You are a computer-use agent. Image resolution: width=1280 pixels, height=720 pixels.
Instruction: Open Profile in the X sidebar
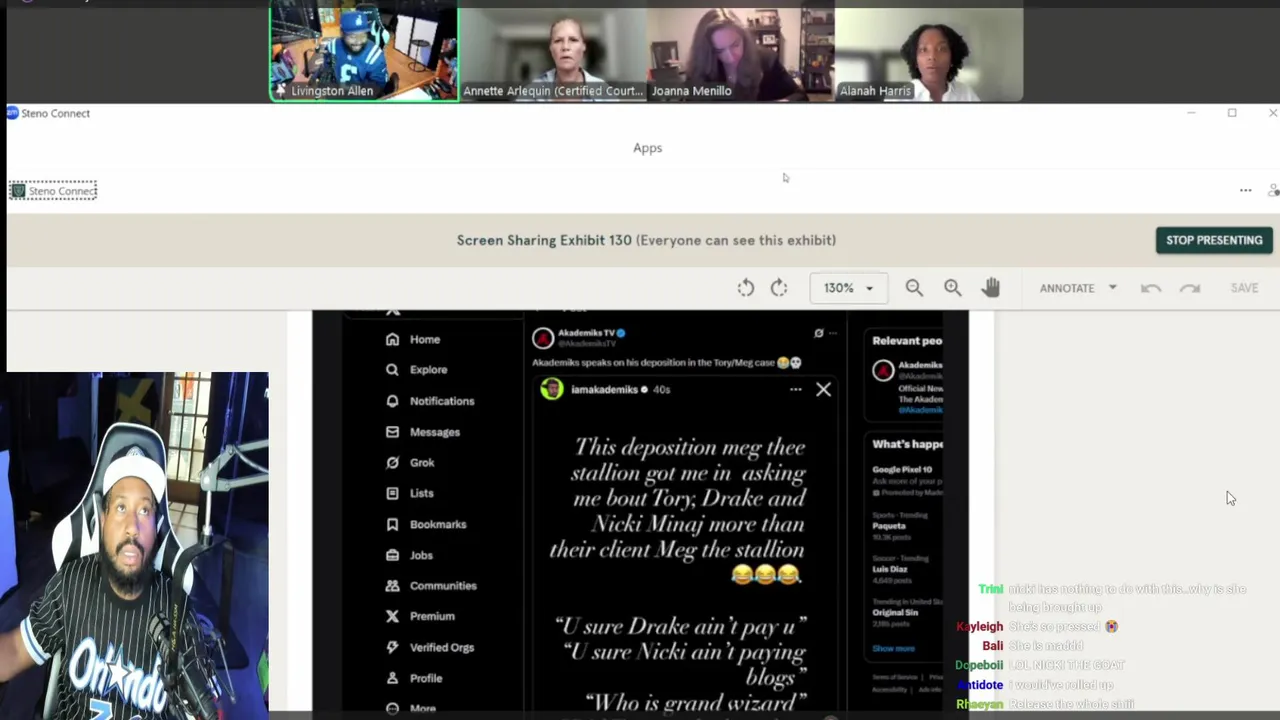pyautogui.click(x=414, y=678)
